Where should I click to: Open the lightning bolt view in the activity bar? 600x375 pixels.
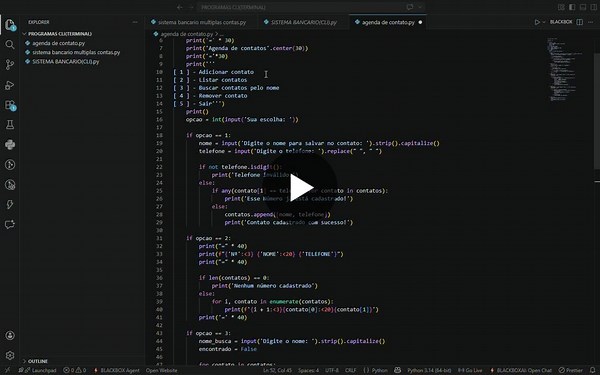coord(10,204)
